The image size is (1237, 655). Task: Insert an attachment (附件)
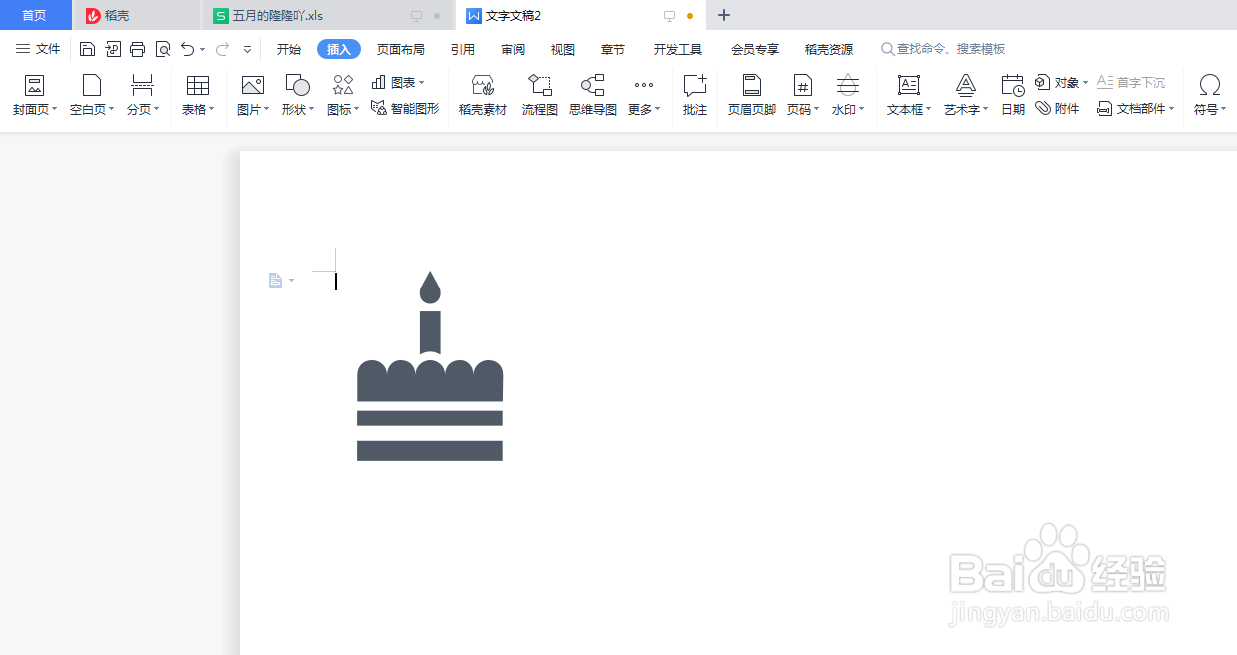[1057, 108]
